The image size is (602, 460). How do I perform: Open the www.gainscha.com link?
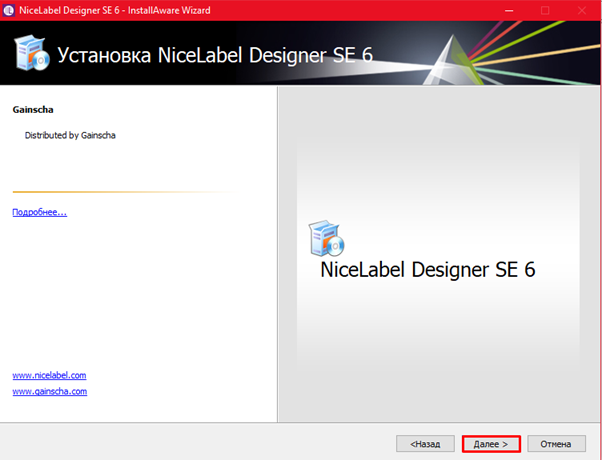[50, 391]
